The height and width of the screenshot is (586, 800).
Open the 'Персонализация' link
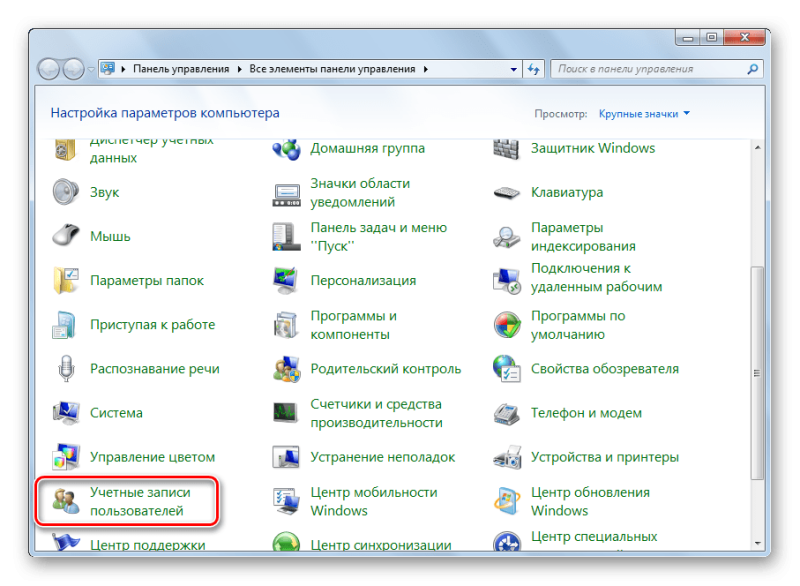click(363, 281)
